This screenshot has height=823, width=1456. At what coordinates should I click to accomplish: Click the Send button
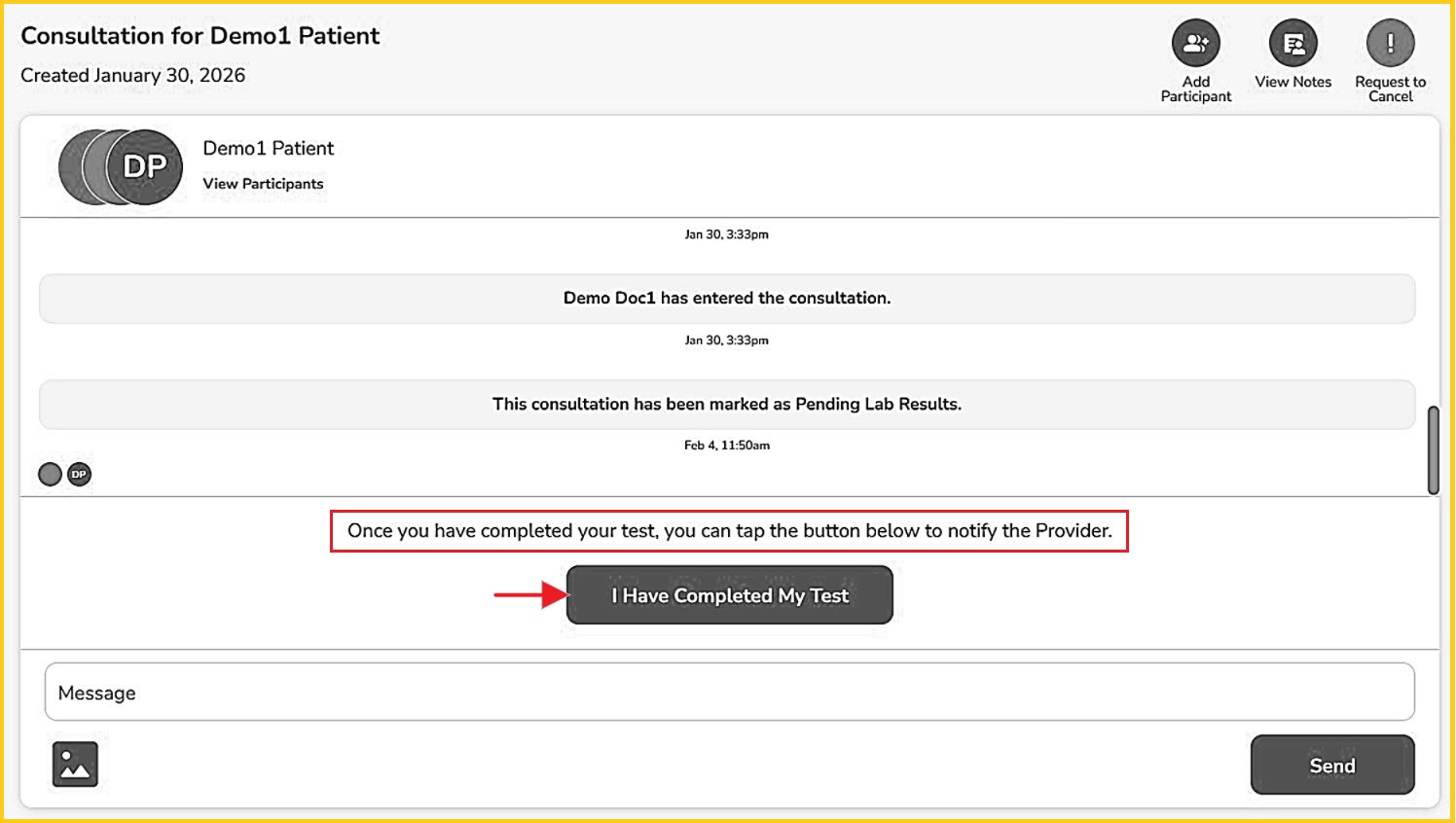pyautogui.click(x=1331, y=766)
